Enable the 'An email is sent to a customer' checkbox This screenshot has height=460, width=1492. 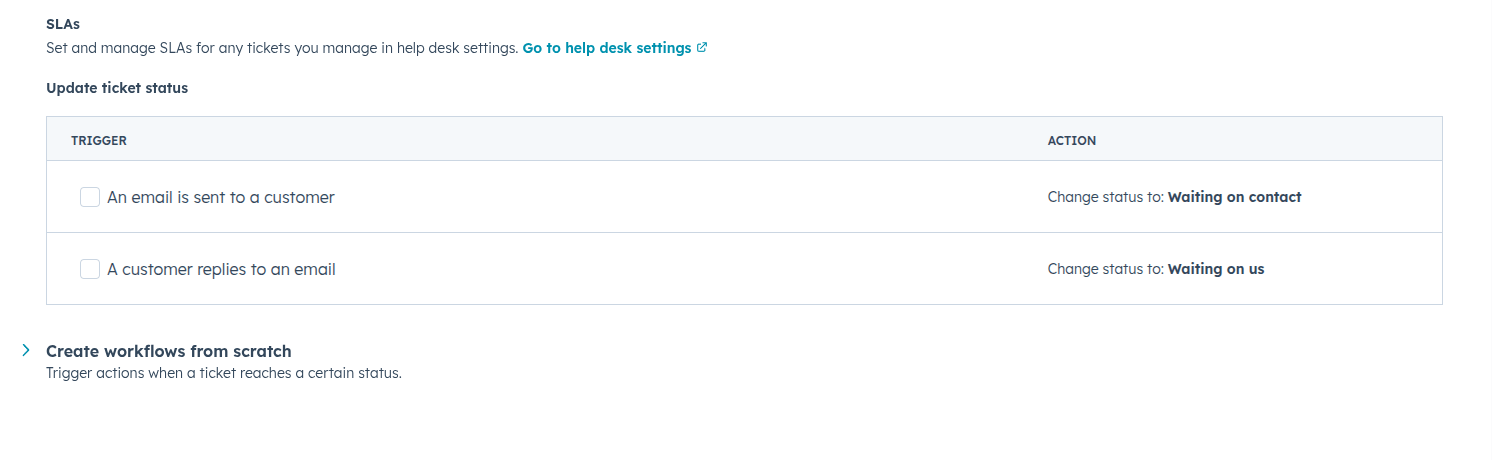pyautogui.click(x=90, y=197)
